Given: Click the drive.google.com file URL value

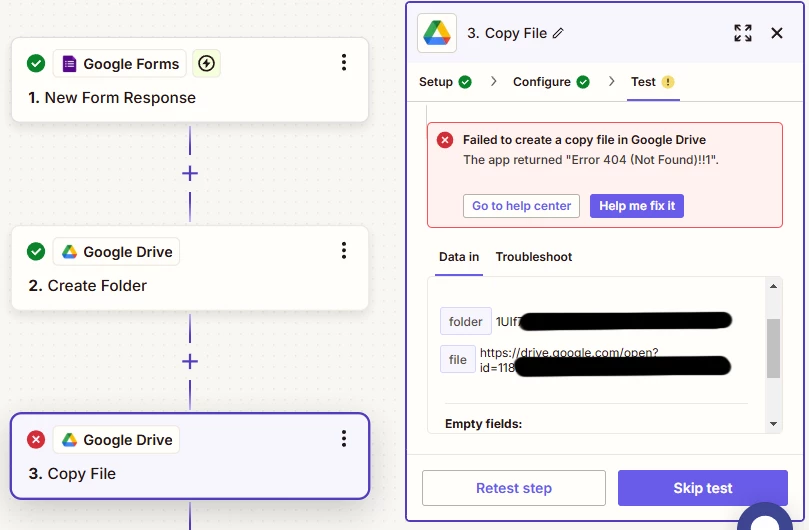Looking at the screenshot, I should (x=569, y=360).
